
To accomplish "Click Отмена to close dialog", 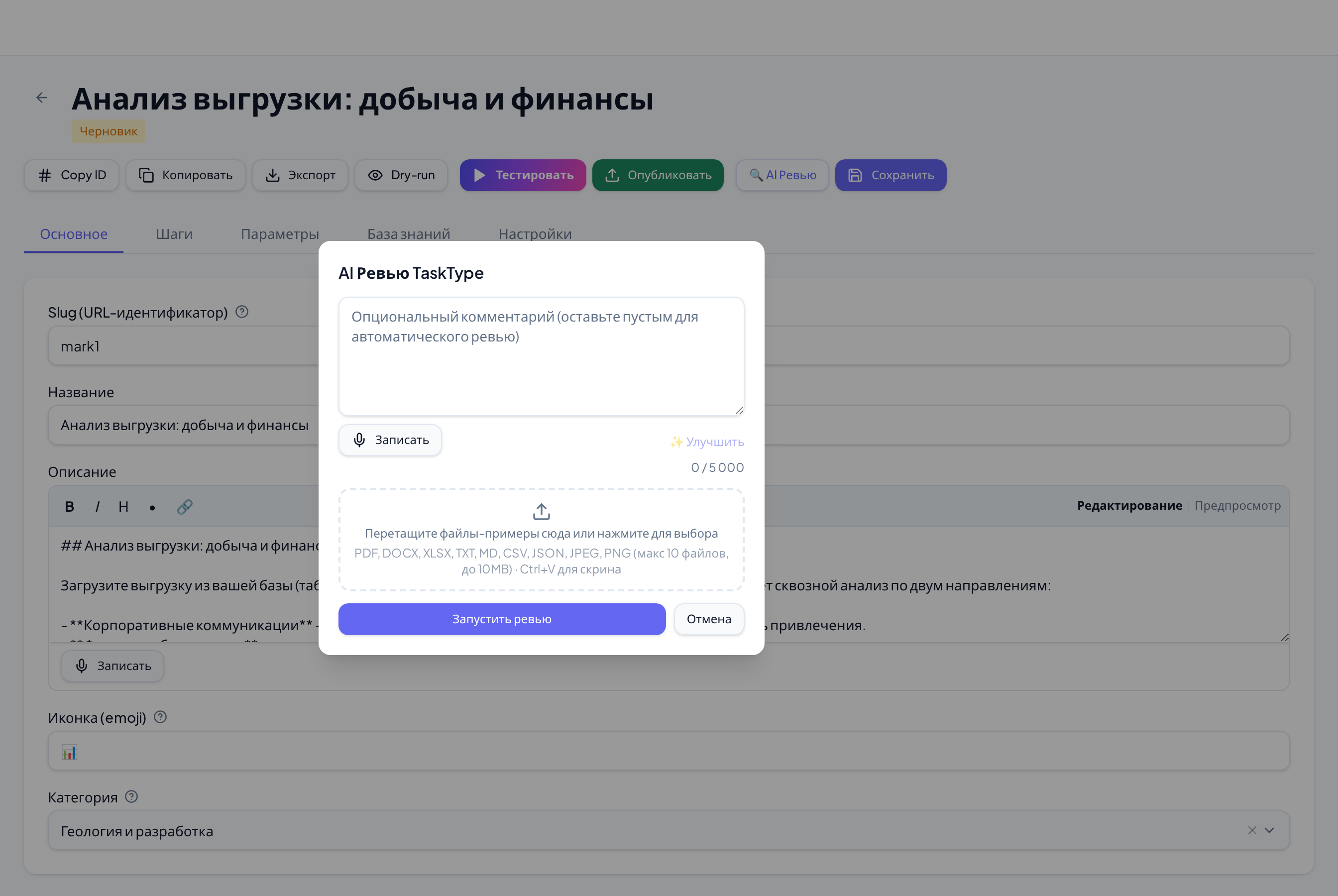I will click(709, 619).
